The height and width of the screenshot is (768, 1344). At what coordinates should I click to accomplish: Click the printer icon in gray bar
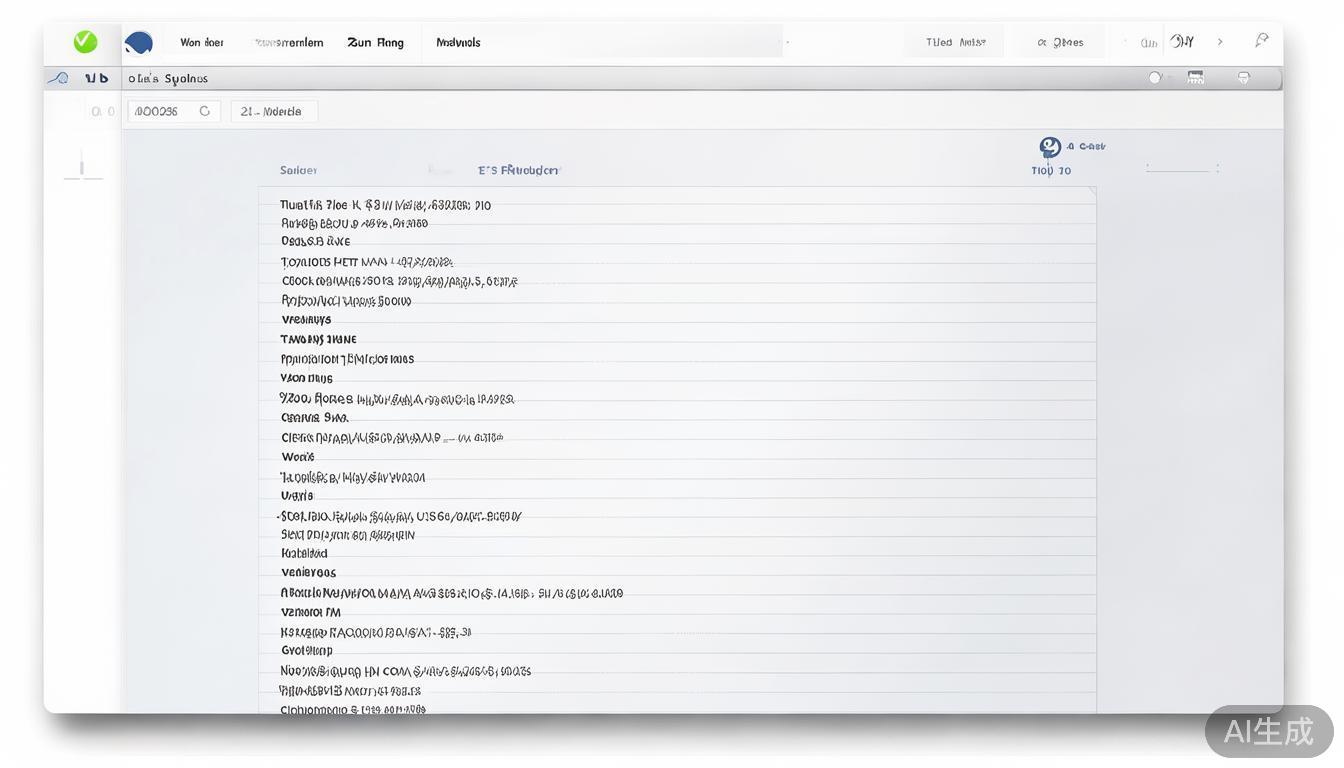point(1244,78)
